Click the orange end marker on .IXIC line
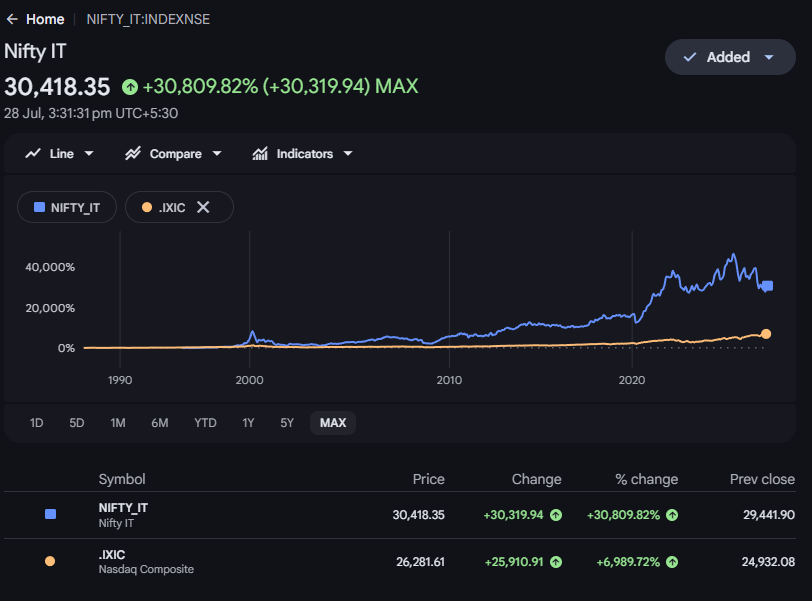812x601 pixels. pyautogui.click(x=766, y=334)
